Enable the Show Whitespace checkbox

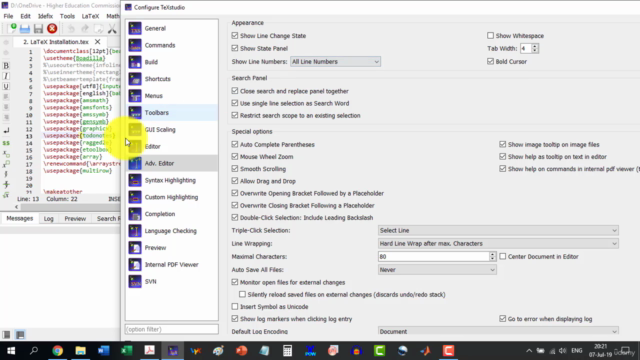click(x=490, y=36)
